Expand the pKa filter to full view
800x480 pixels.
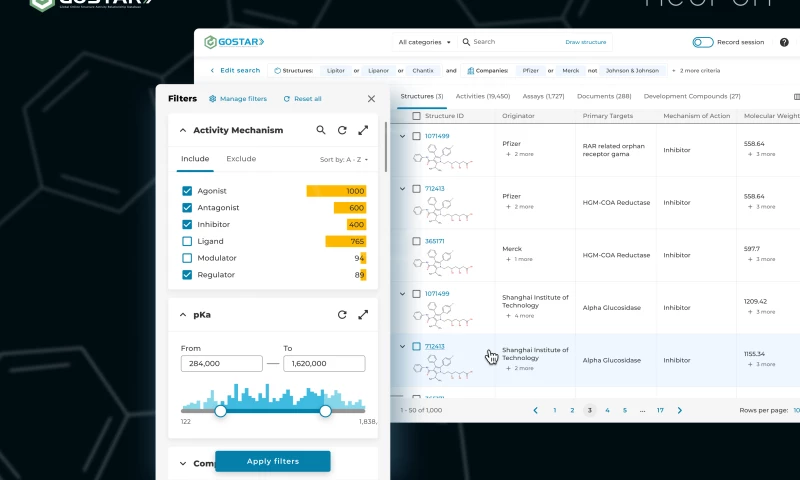[363, 315]
